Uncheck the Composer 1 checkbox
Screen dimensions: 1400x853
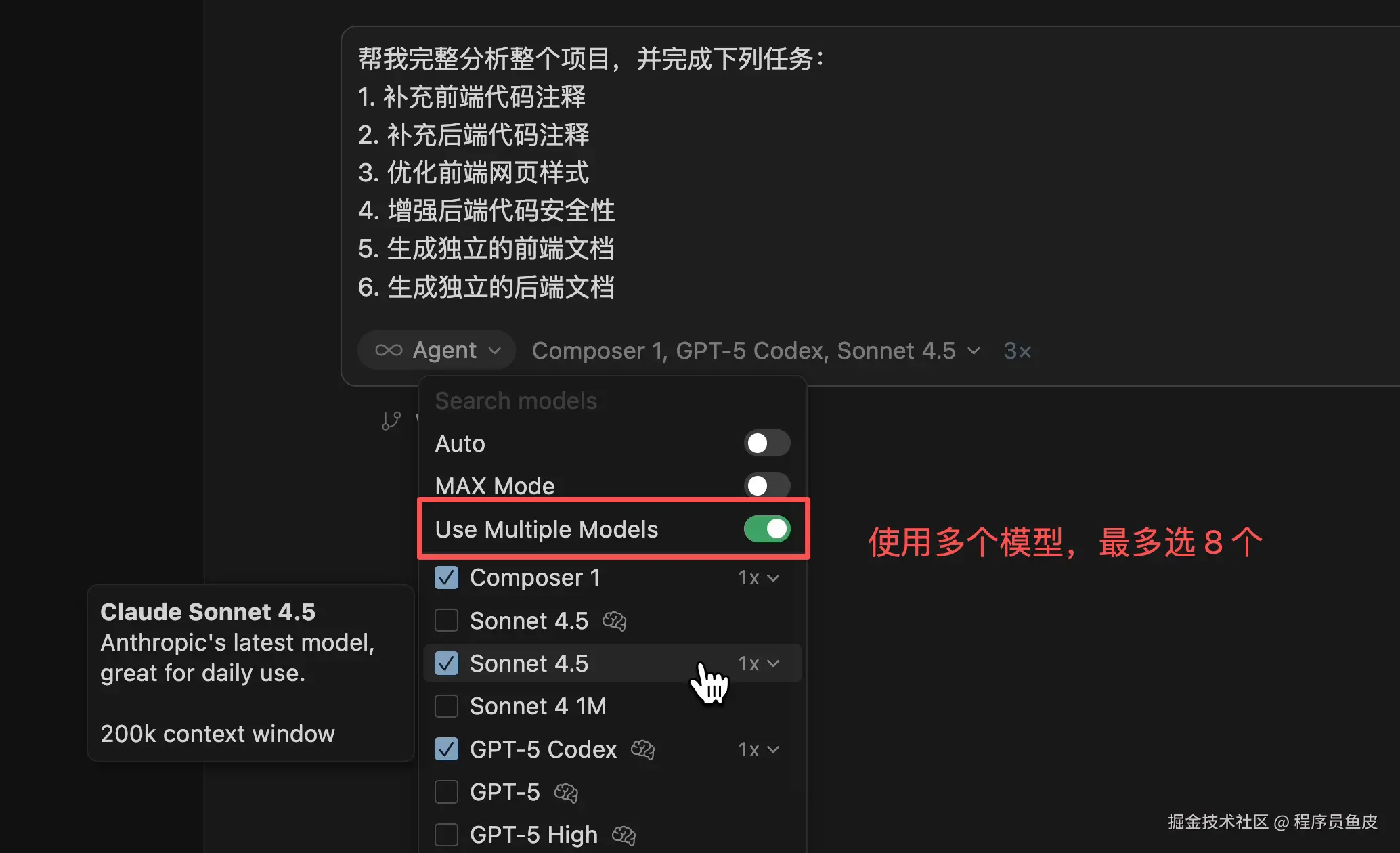(x=446, y=577)
